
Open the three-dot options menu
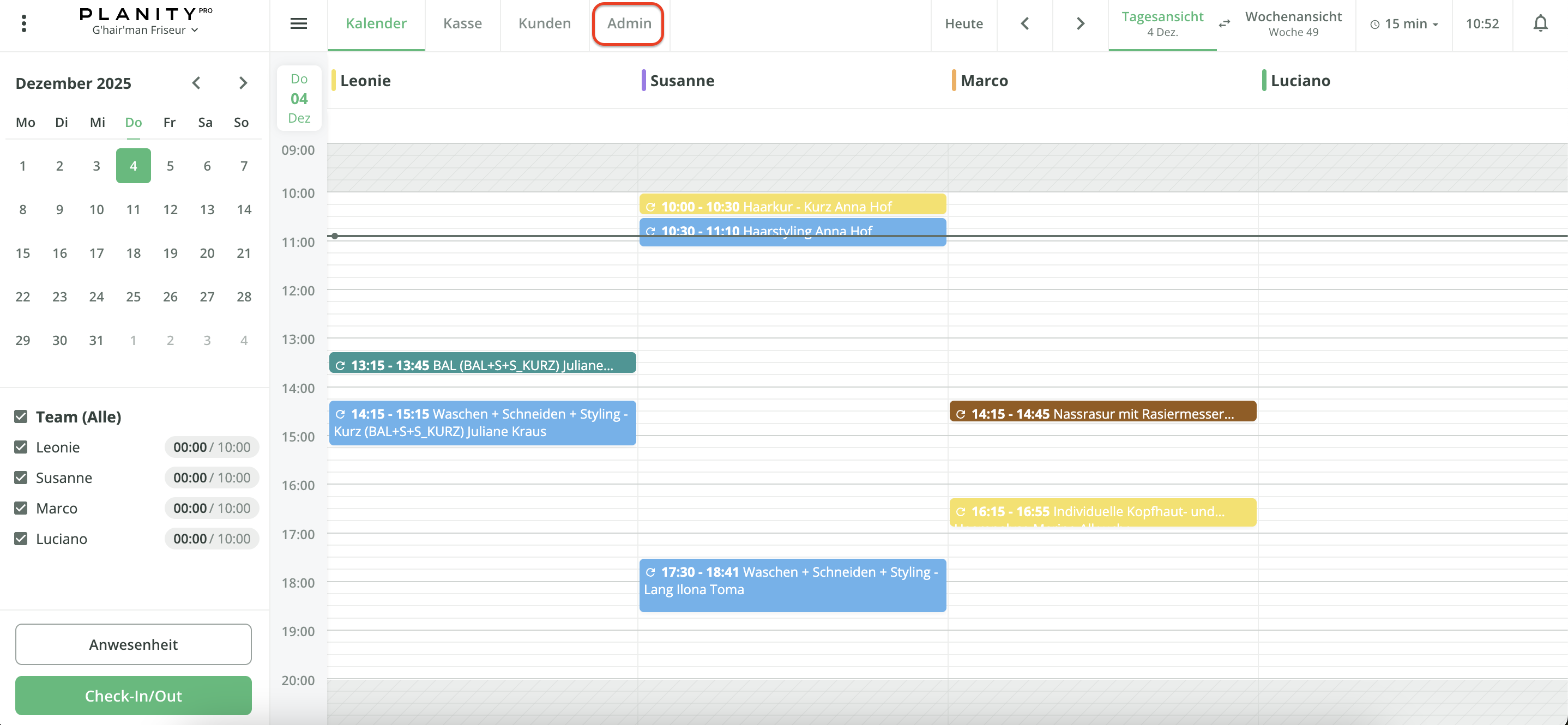coord(24,24)
